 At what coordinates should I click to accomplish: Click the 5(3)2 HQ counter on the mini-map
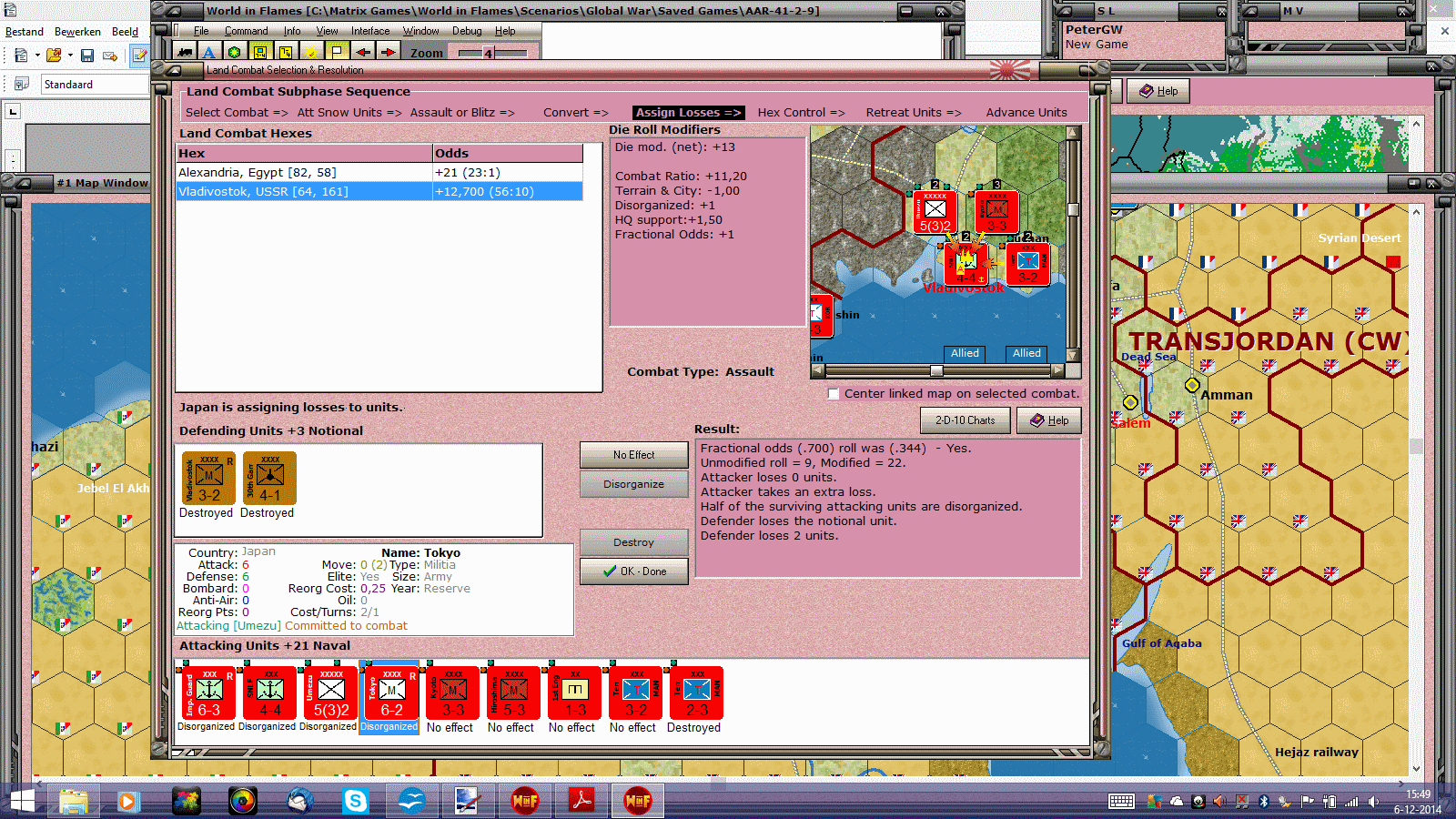coord(935,212)
